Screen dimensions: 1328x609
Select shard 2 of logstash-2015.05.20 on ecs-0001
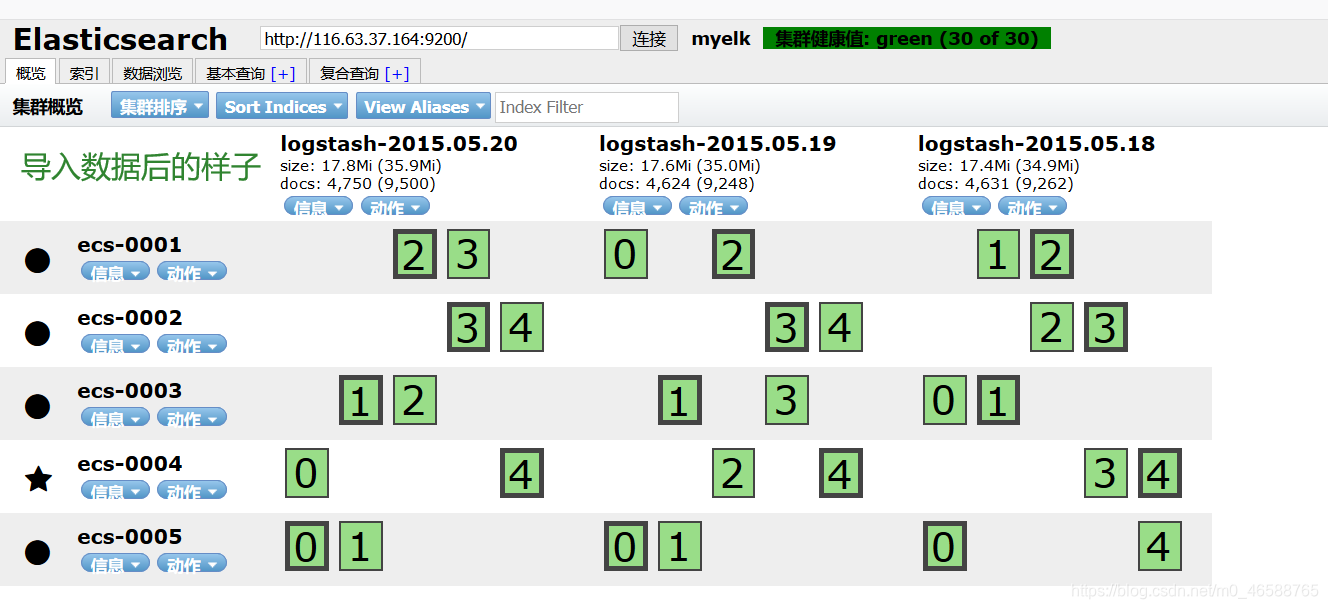pyautogui.click(x=415, y=254)
